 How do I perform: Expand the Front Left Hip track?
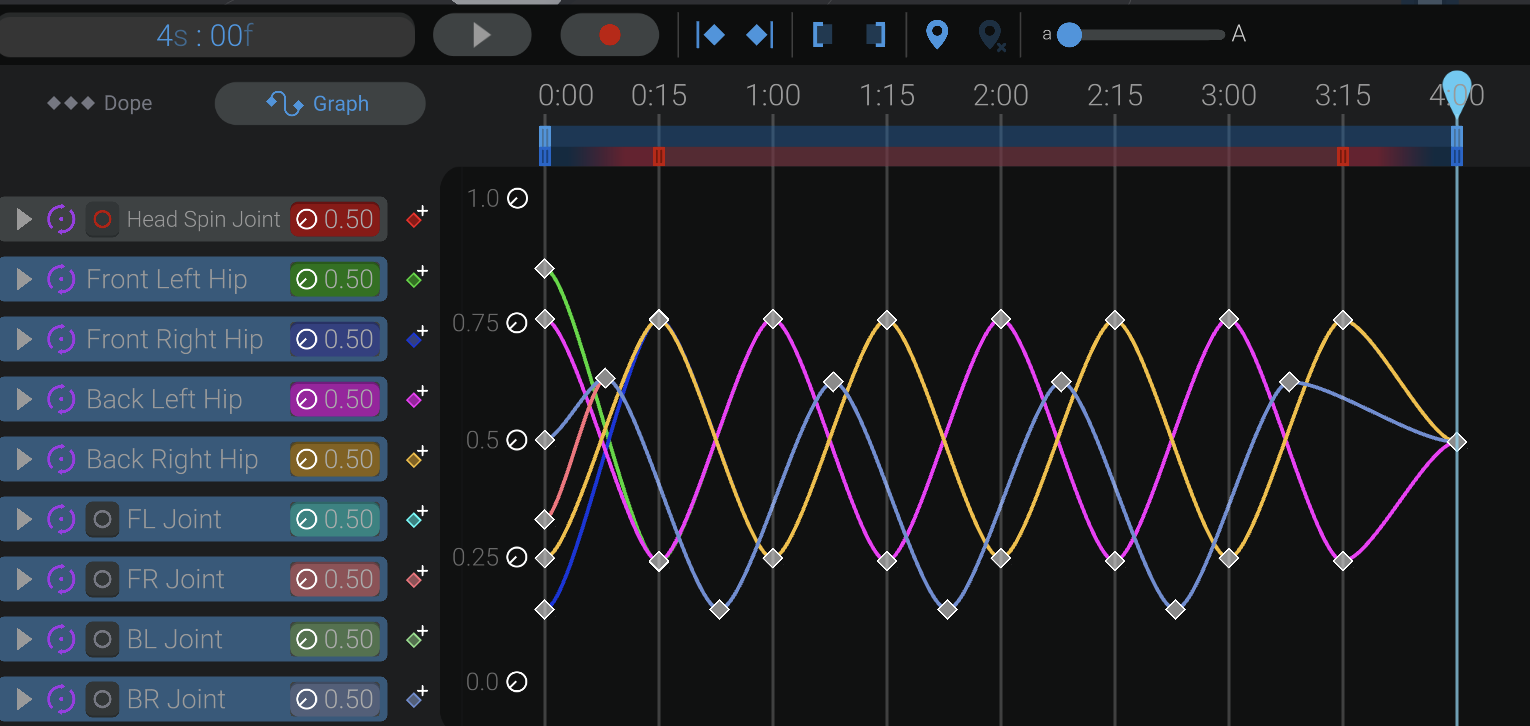25,279
